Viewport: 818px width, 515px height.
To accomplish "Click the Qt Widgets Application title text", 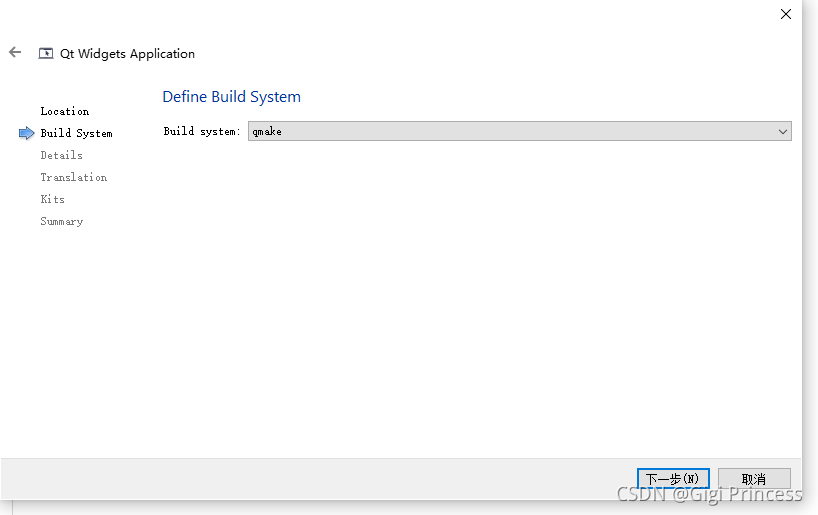I will pyautogui.click(x=127, y=54).
